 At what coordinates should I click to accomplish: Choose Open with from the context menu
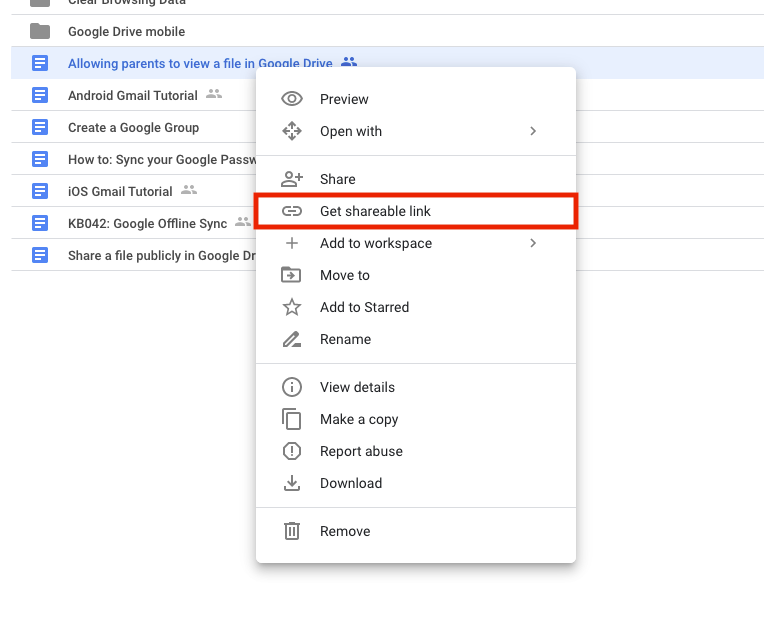[x=416, y=131]
